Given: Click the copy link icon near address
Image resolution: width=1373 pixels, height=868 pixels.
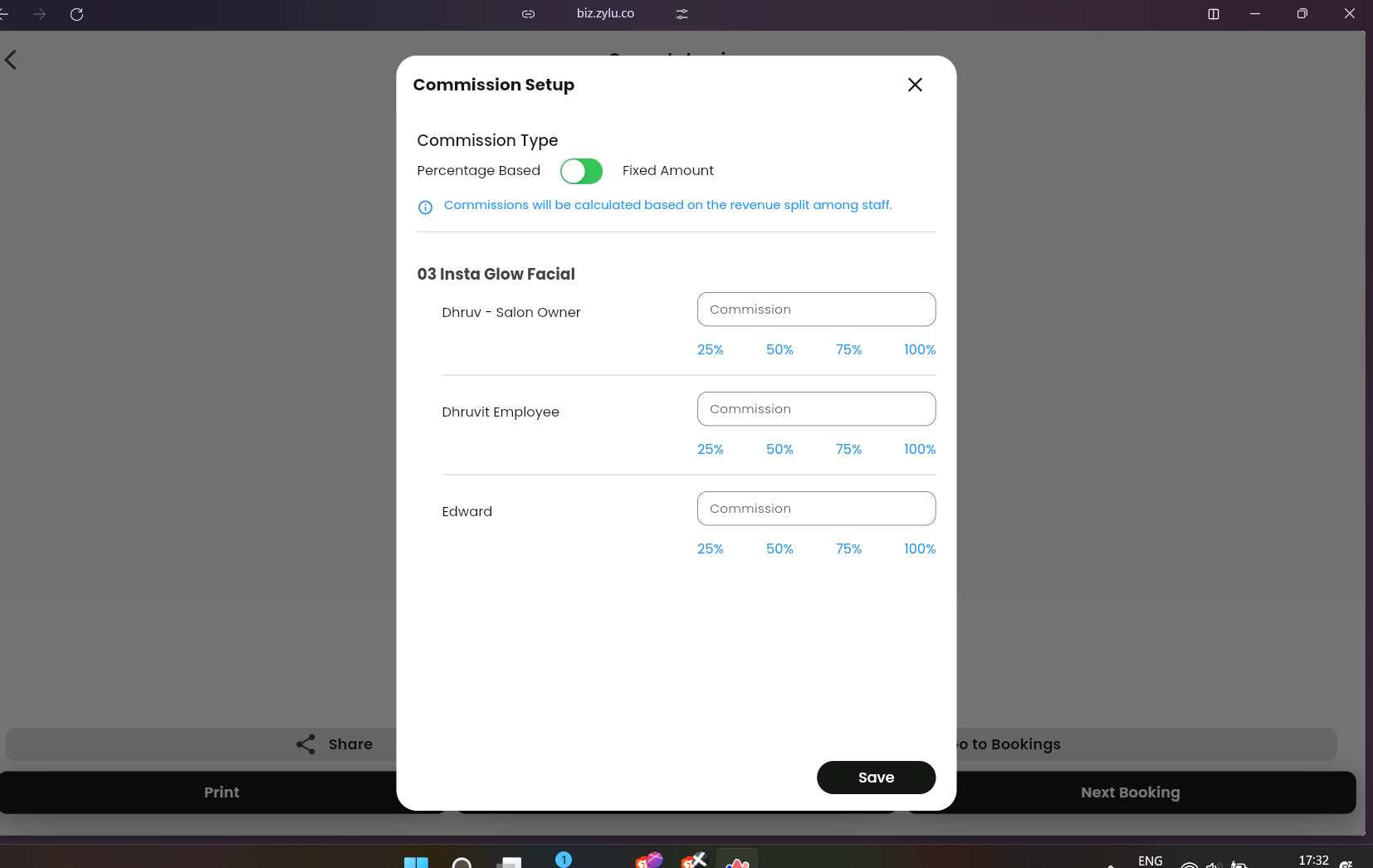Looking at the screenshot, I should (x=528, y=14).
